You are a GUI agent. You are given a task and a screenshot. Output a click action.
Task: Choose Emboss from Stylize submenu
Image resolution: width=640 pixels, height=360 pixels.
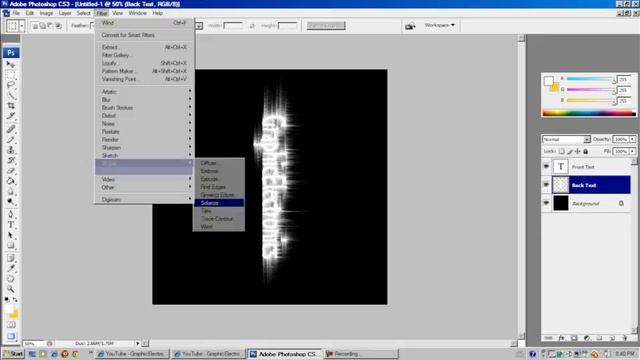click(219, 171)
